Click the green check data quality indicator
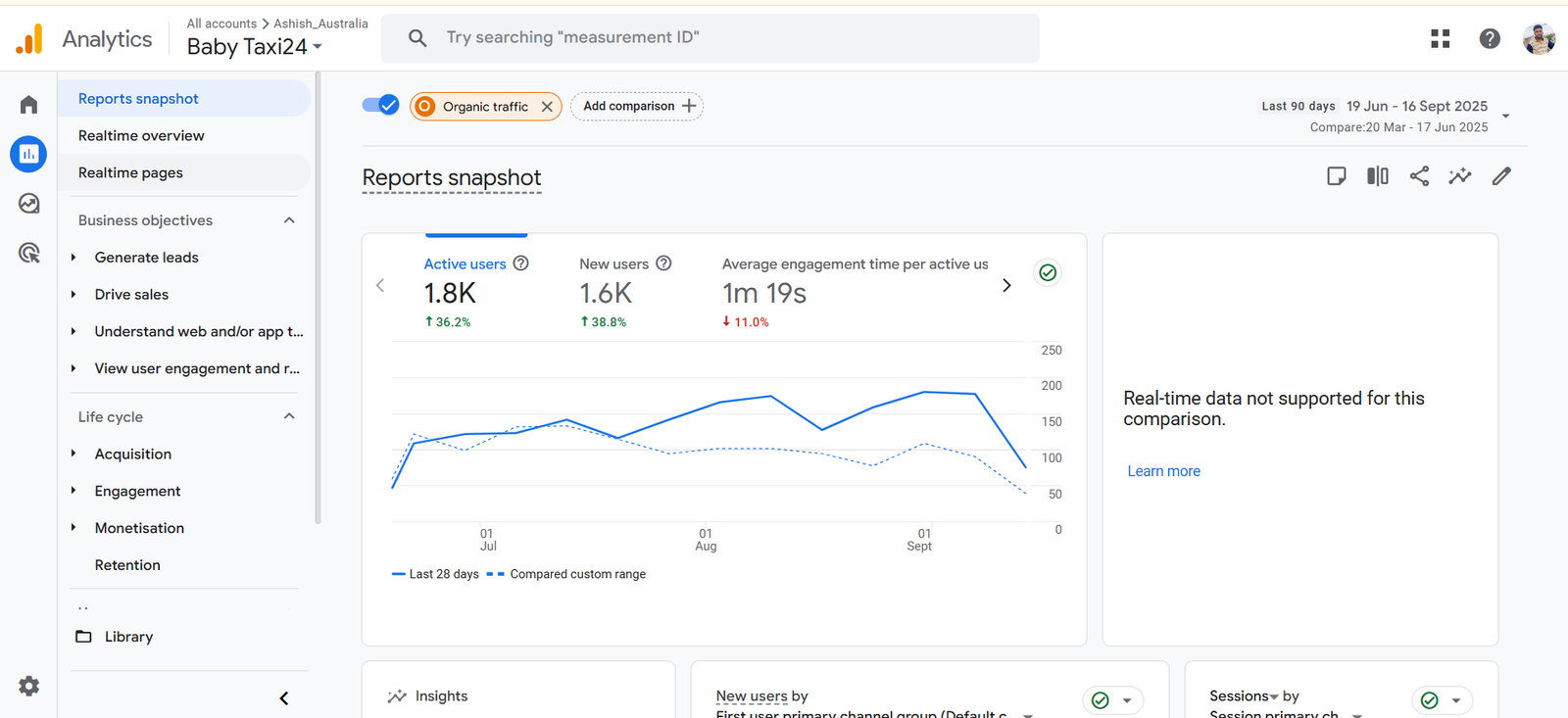The width and height of the screenshot is (1568, 718). click(1048, 272)
